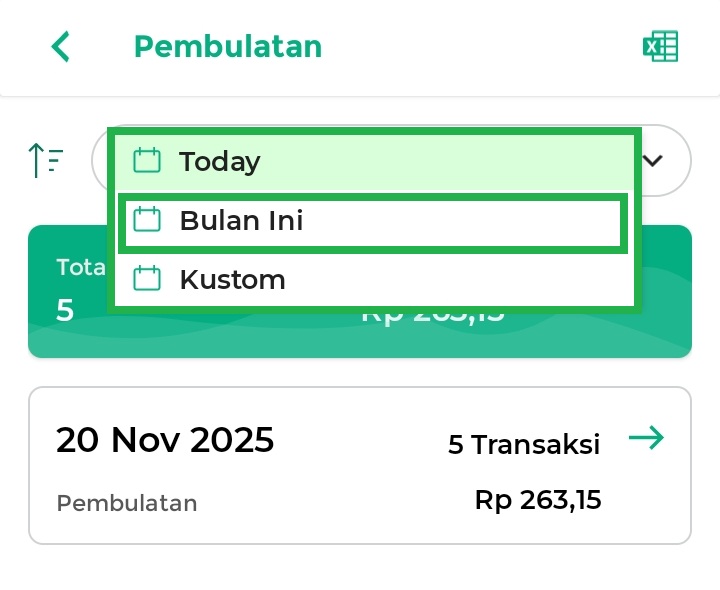Screen dimensions: 720x590
Task: Click the partially hidden total Rp amount
Action: click(432, 318)
